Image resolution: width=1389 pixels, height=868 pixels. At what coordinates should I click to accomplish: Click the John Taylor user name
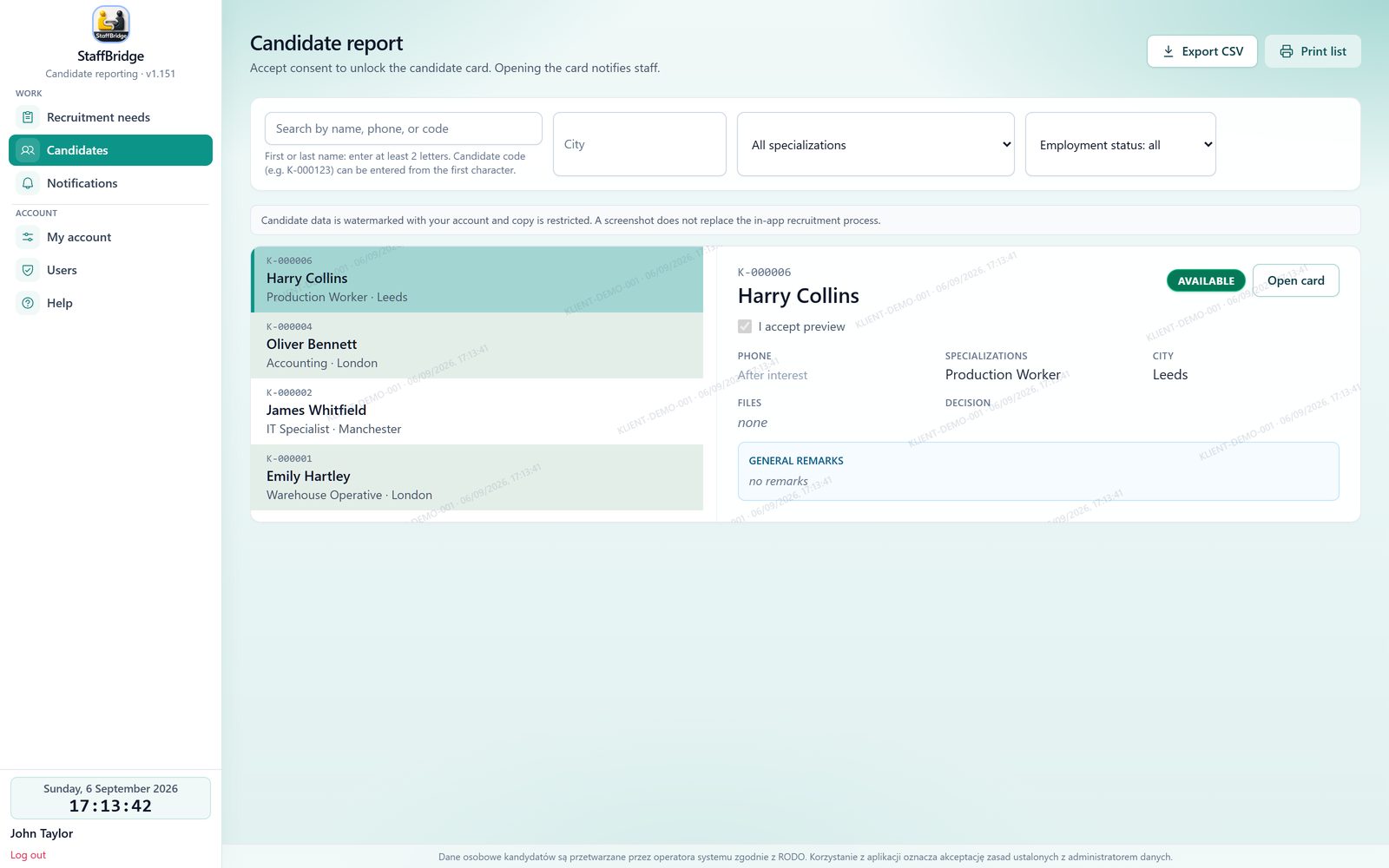42,833
